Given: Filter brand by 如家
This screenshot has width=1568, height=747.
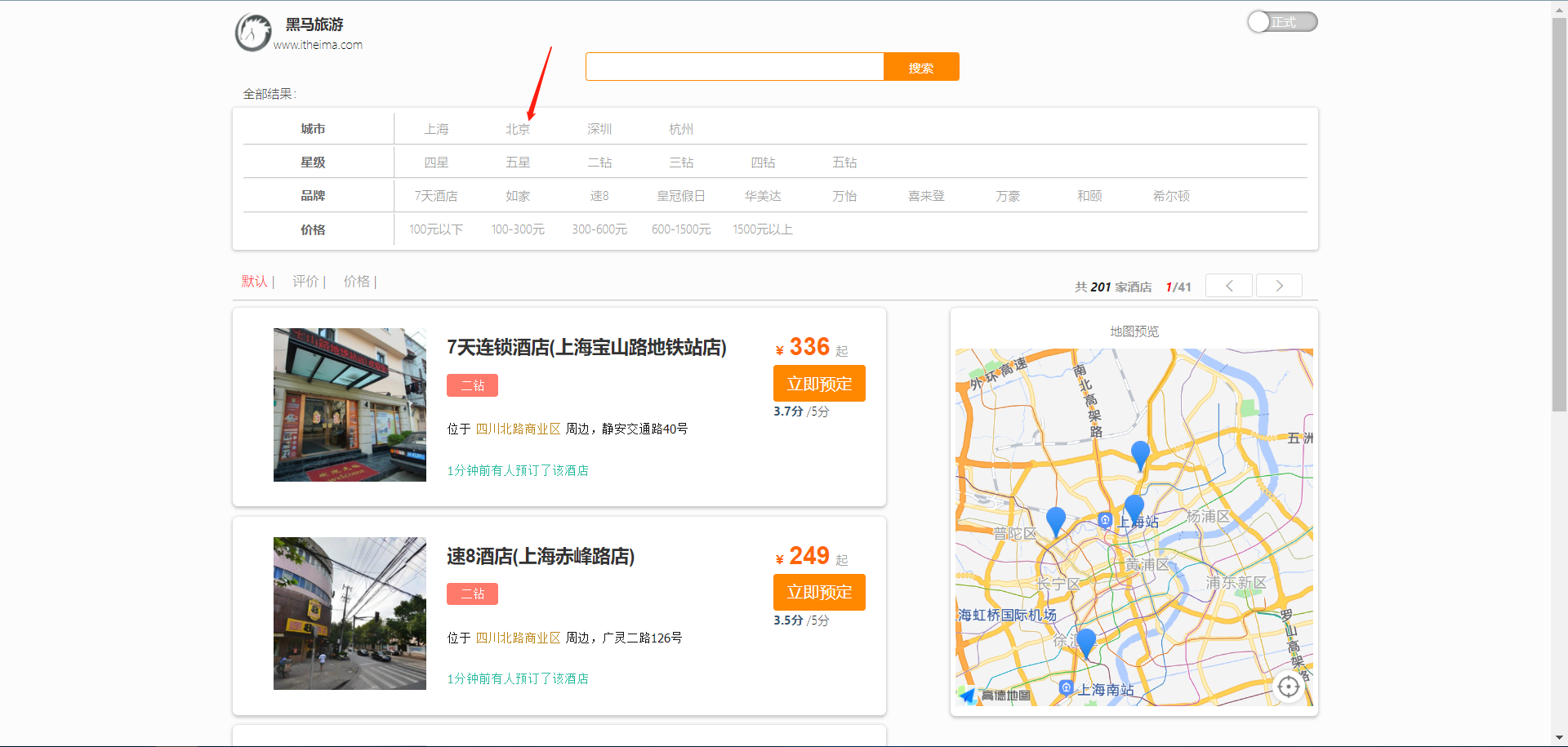Looking at the screenshot, I should pyautogui.click(x=518, y=196).
